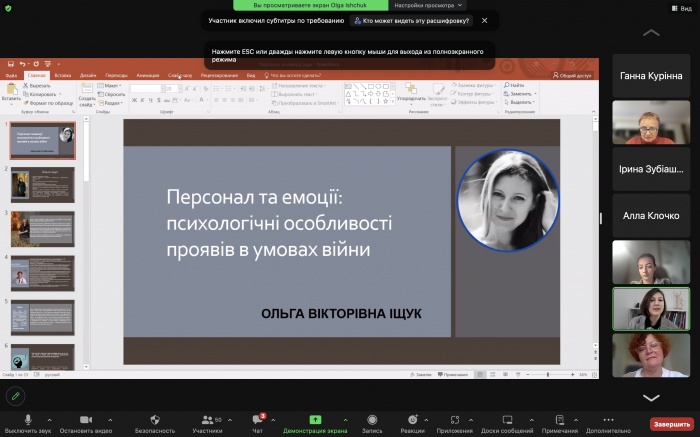700x437 pixels.
Task: Open the Вставка ribbon tab
Action: click(63, 75)
